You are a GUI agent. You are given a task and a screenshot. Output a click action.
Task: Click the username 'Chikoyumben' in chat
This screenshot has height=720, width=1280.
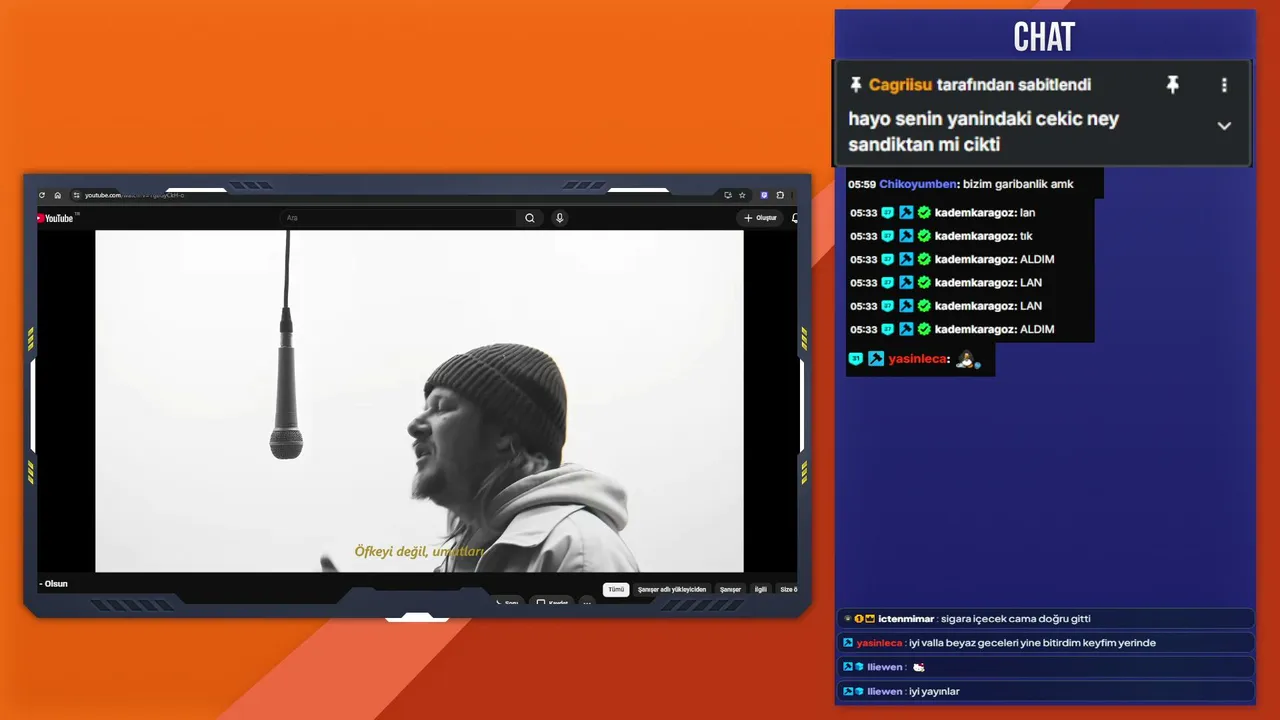pos(918,184)
